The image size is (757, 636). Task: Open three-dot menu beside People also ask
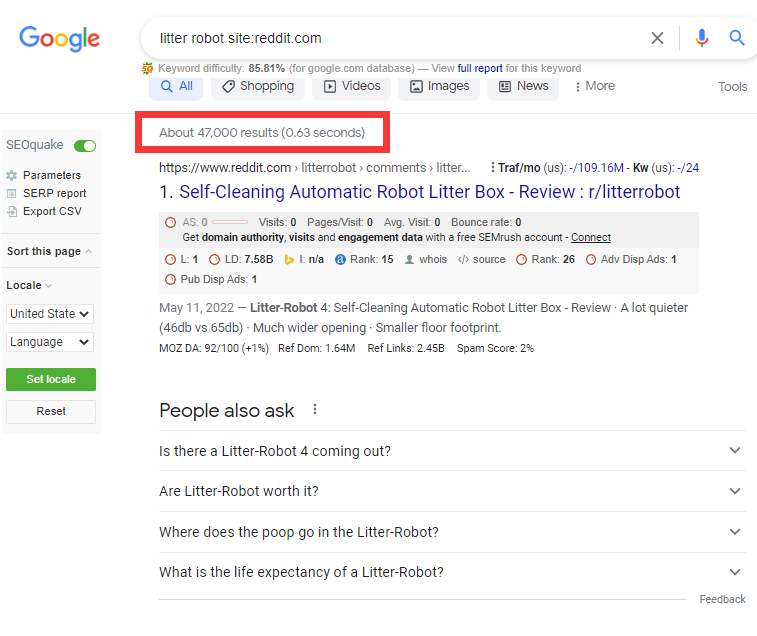(315, 410)
